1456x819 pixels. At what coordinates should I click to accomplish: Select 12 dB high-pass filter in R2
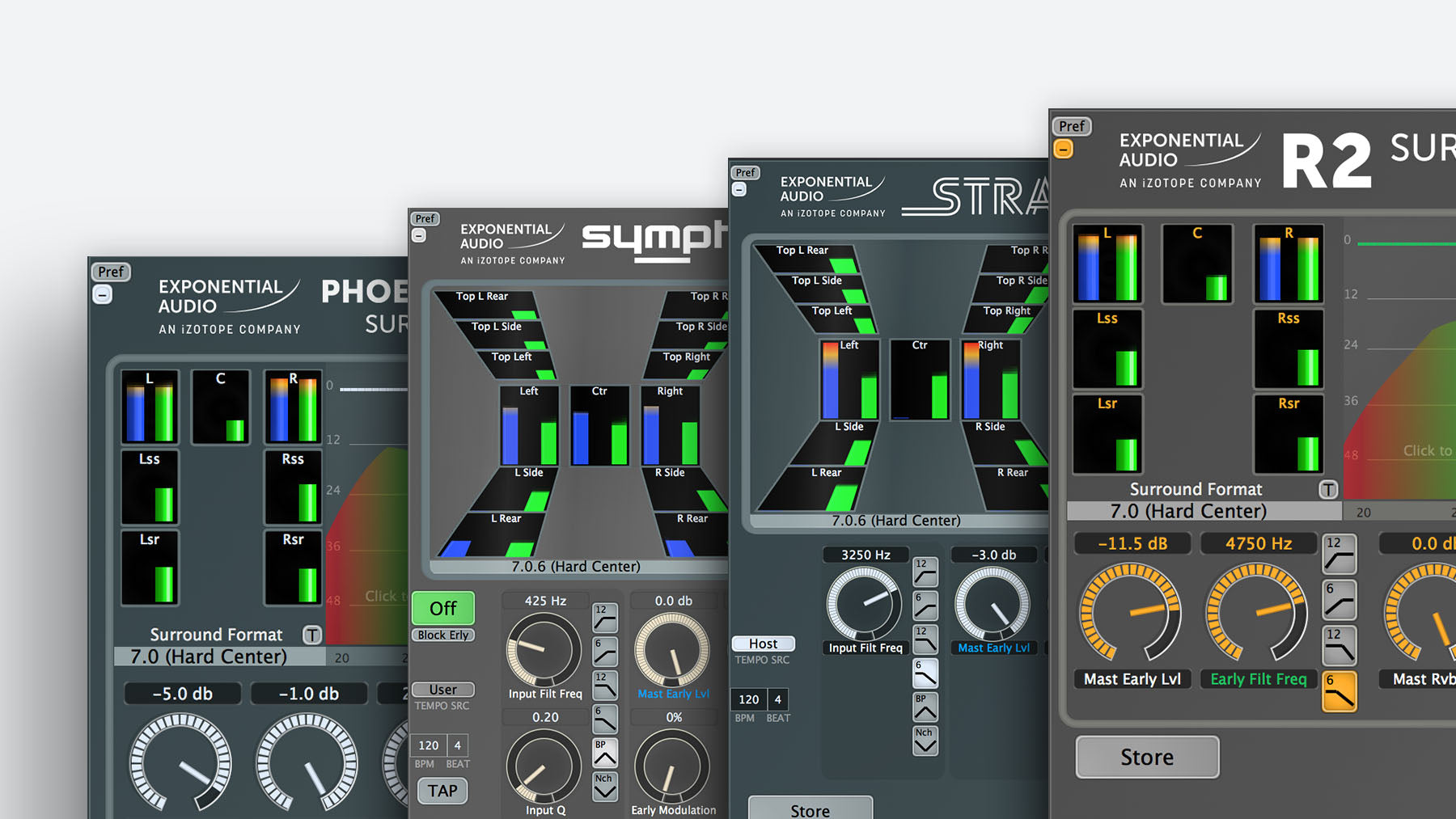pyautogui.click(x=1339, y=554)
